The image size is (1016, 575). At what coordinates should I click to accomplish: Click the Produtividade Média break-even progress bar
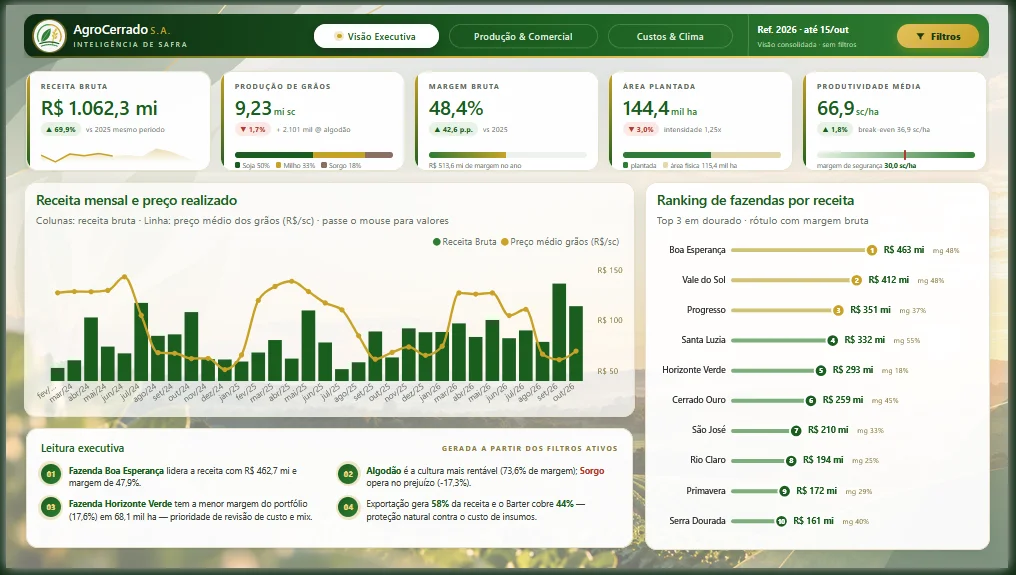[x=895, y=155]
